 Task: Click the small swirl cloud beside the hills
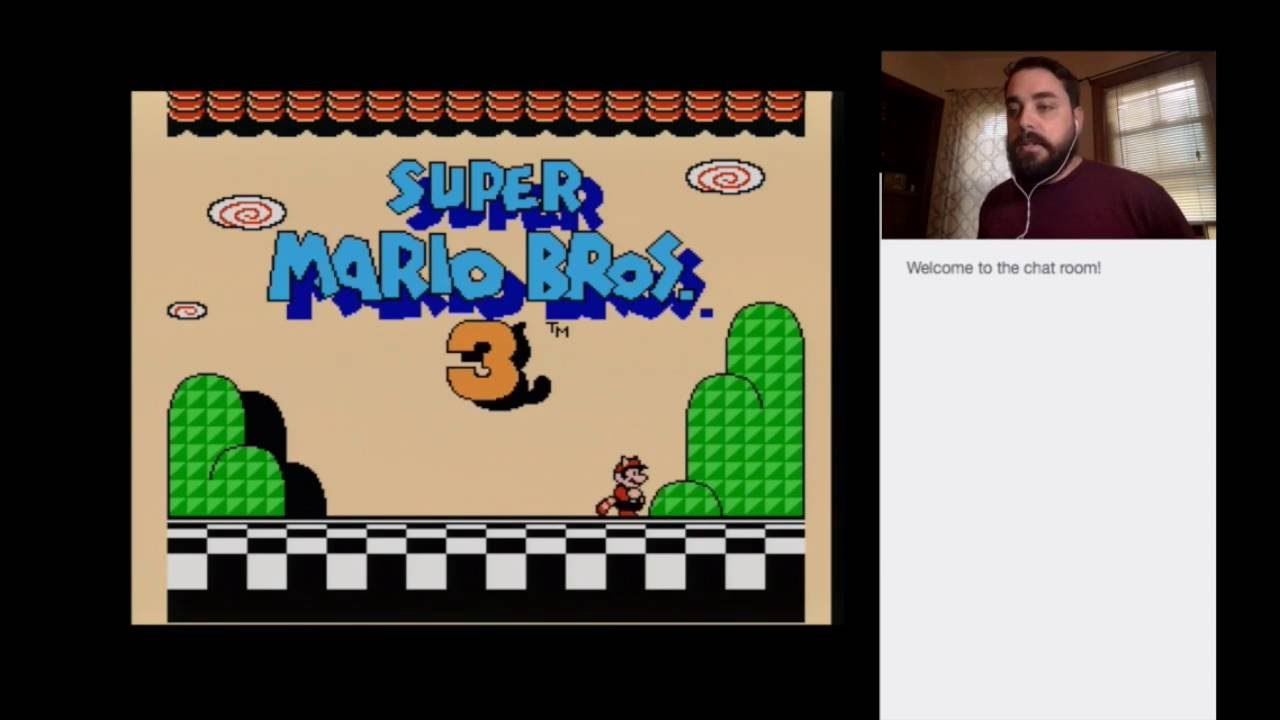pyautogui.click(x=187, y=311)
